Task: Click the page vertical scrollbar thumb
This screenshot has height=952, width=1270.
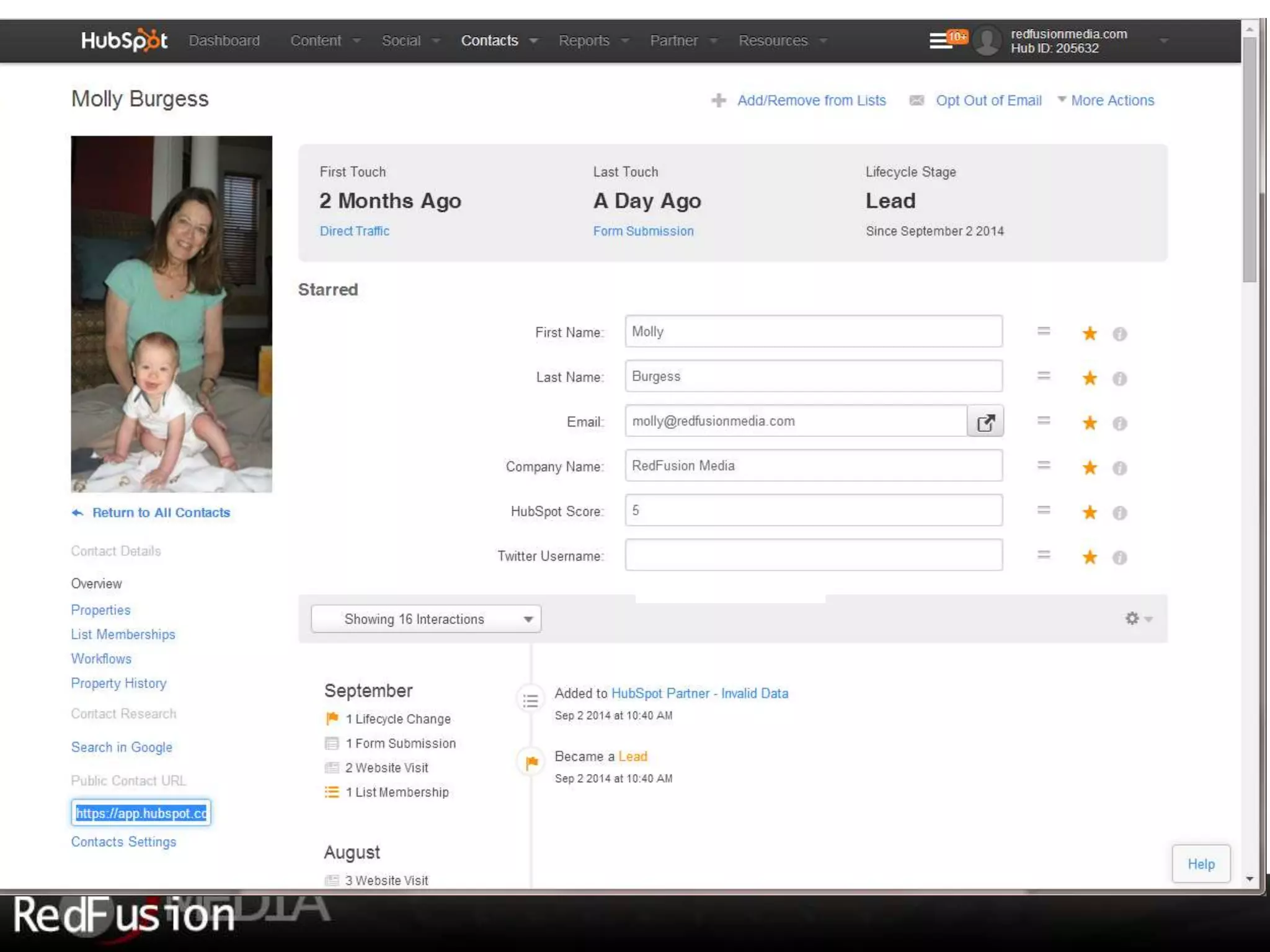Action: point(1250,160)
